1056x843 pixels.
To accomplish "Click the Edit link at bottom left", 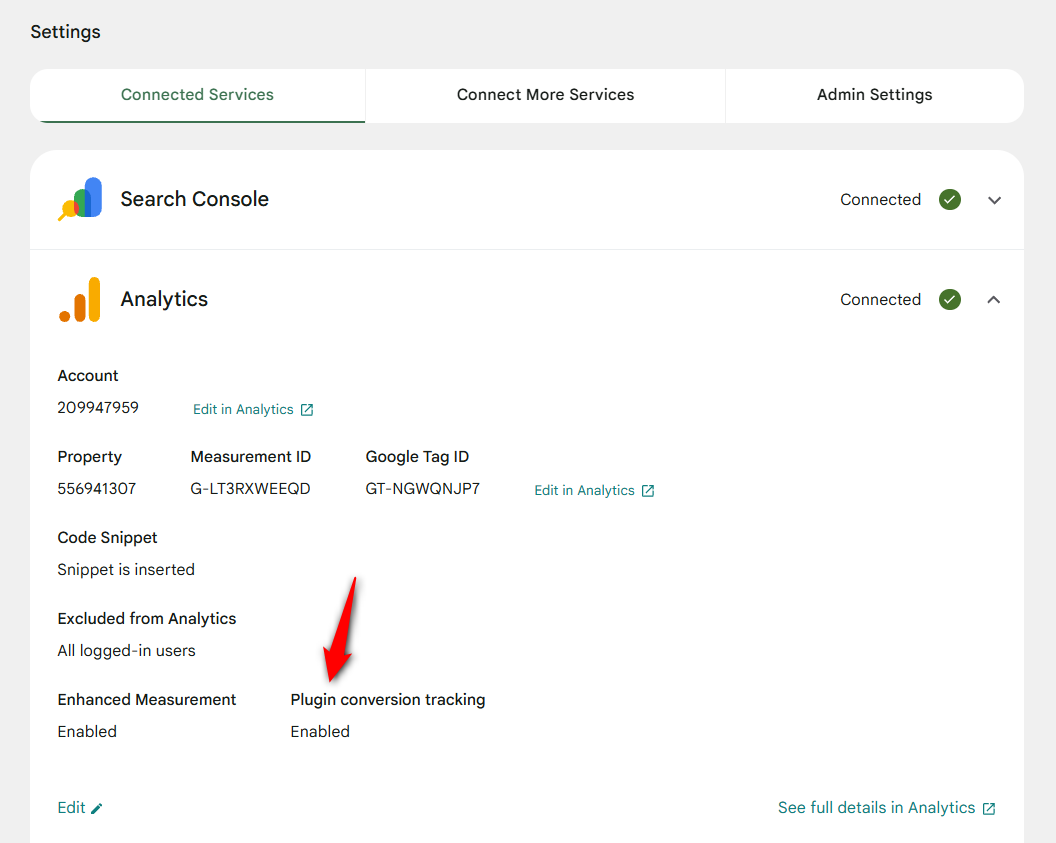I will pos(79,808).
